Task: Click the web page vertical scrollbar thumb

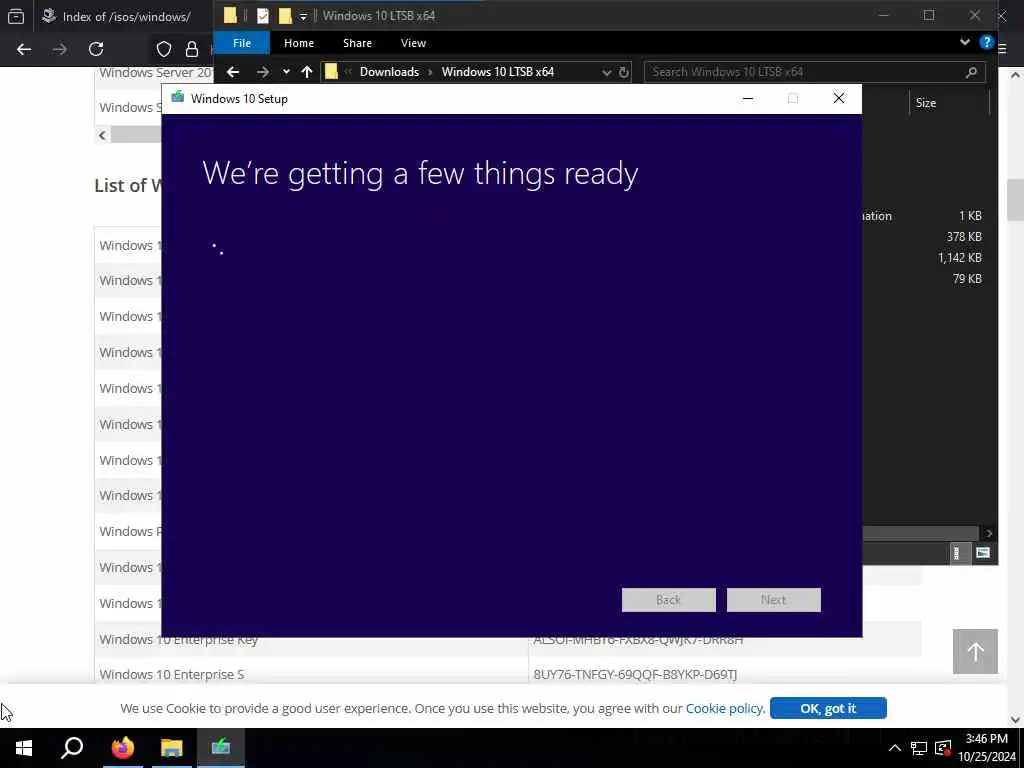Action: 1016,200
